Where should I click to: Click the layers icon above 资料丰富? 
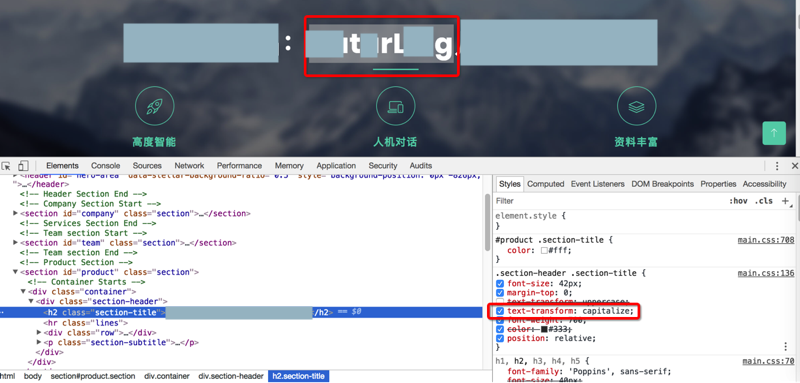click(636, 106)
